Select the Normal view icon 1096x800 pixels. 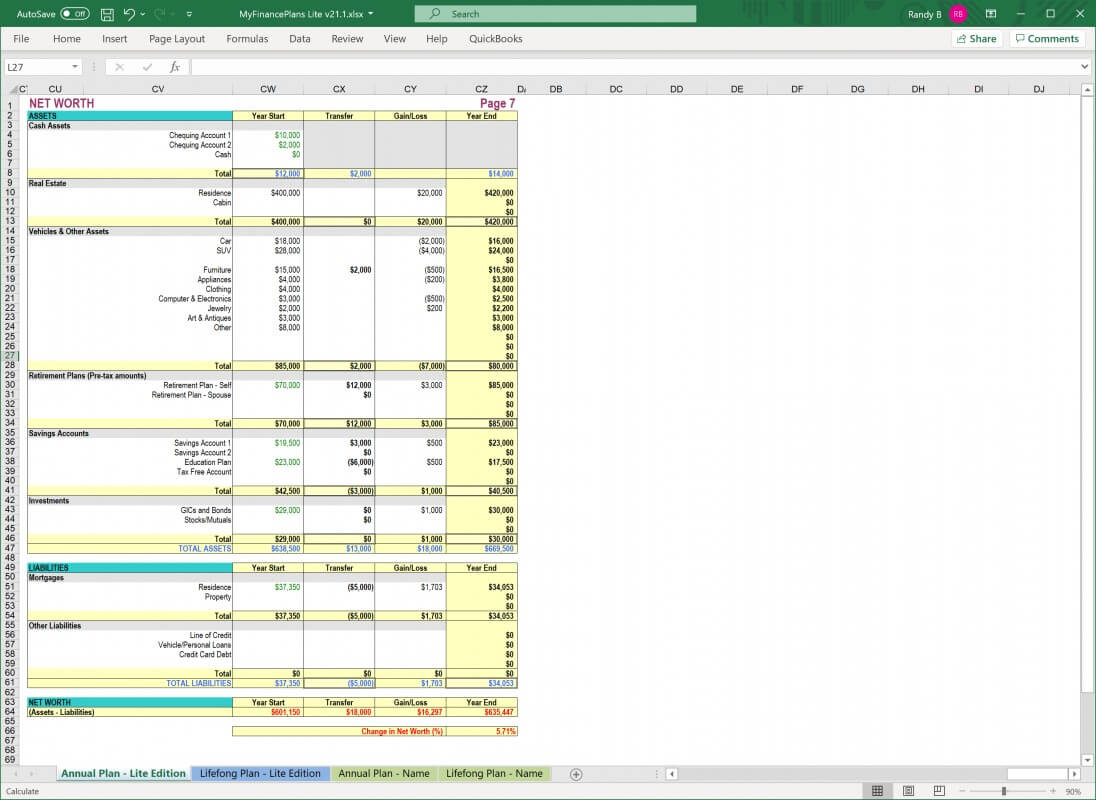point(877,790)
